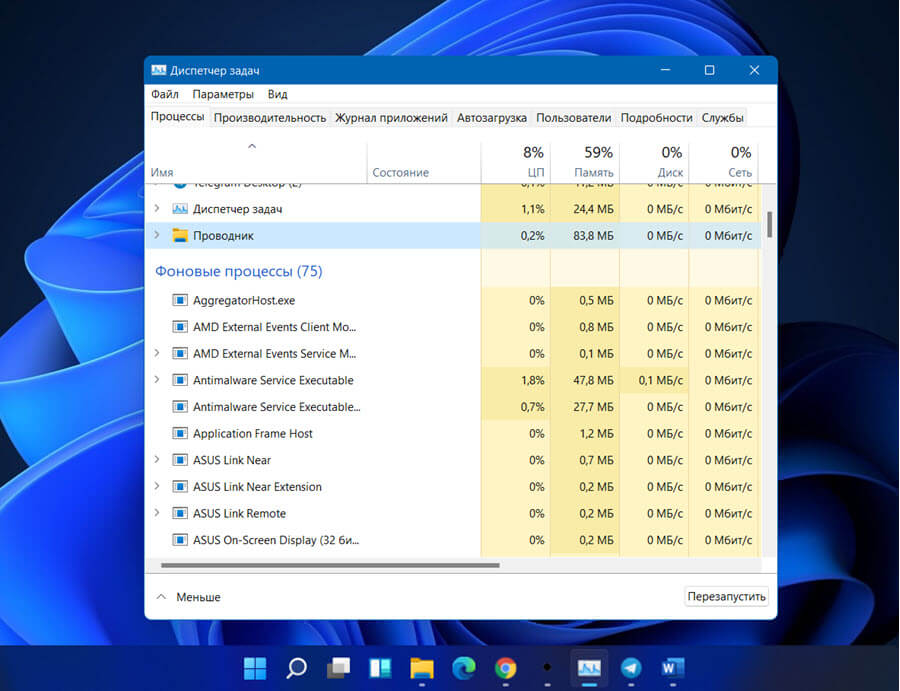The height and width of the screenshot is (691, 900).
Task: Click the horizontal scrollbar thumb
Action: click(330, 565)
